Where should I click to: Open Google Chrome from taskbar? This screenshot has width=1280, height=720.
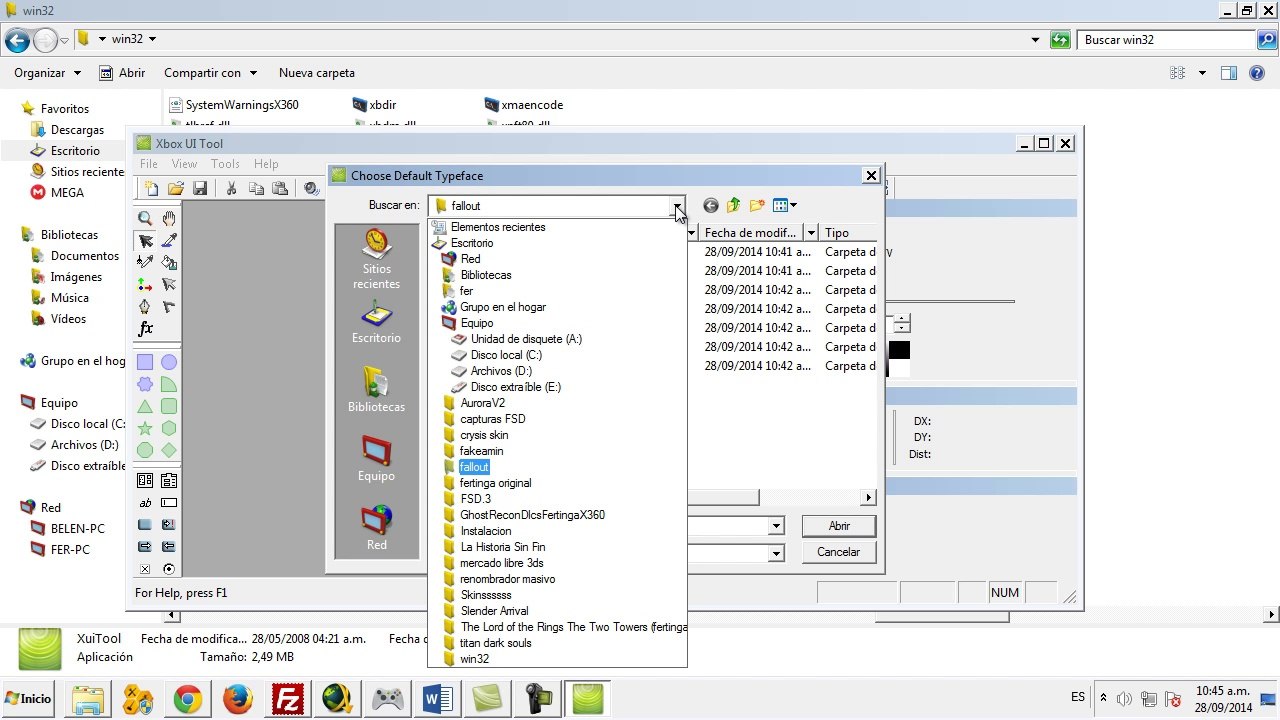[188, 699]
